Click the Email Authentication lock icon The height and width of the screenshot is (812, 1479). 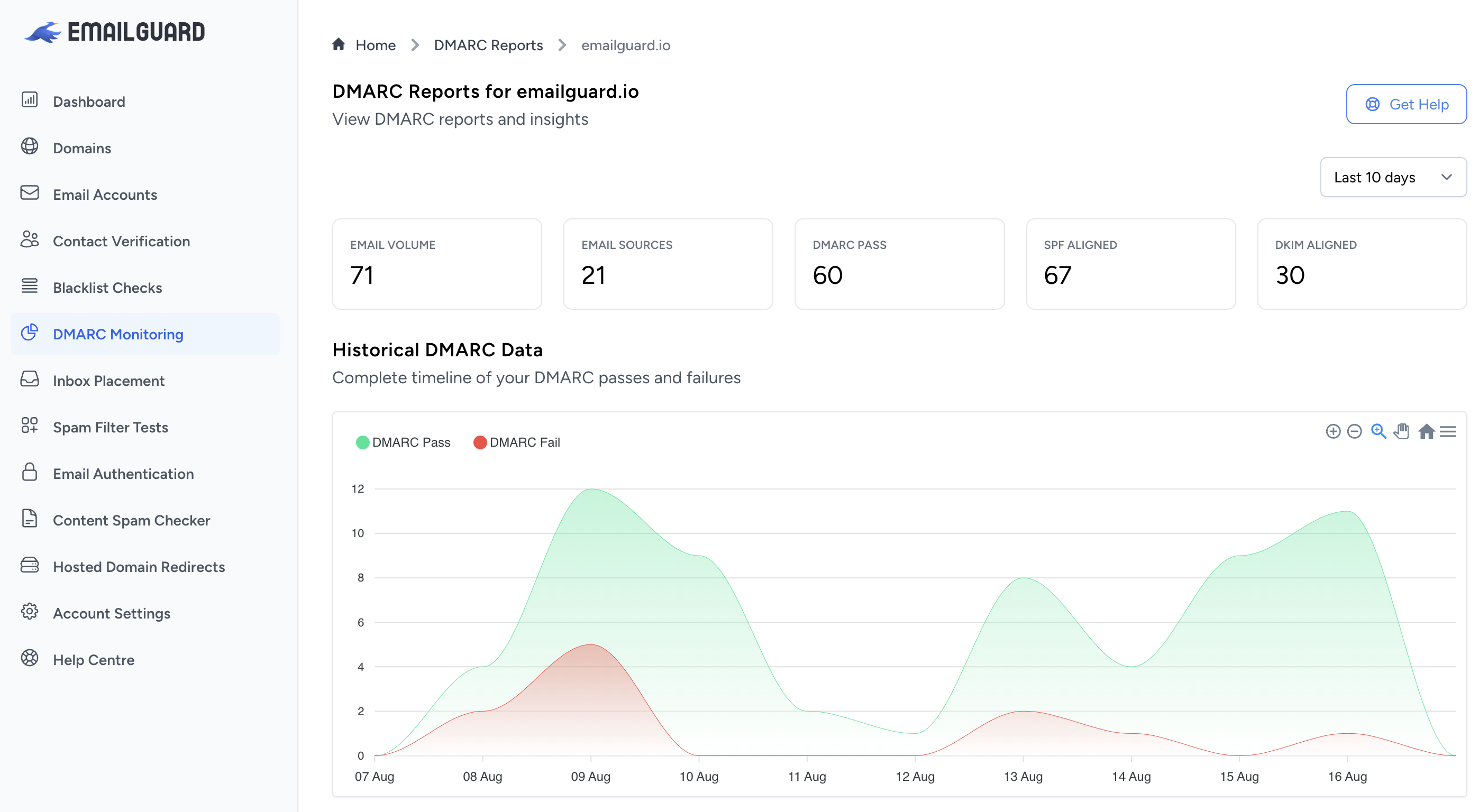(30, 472)
